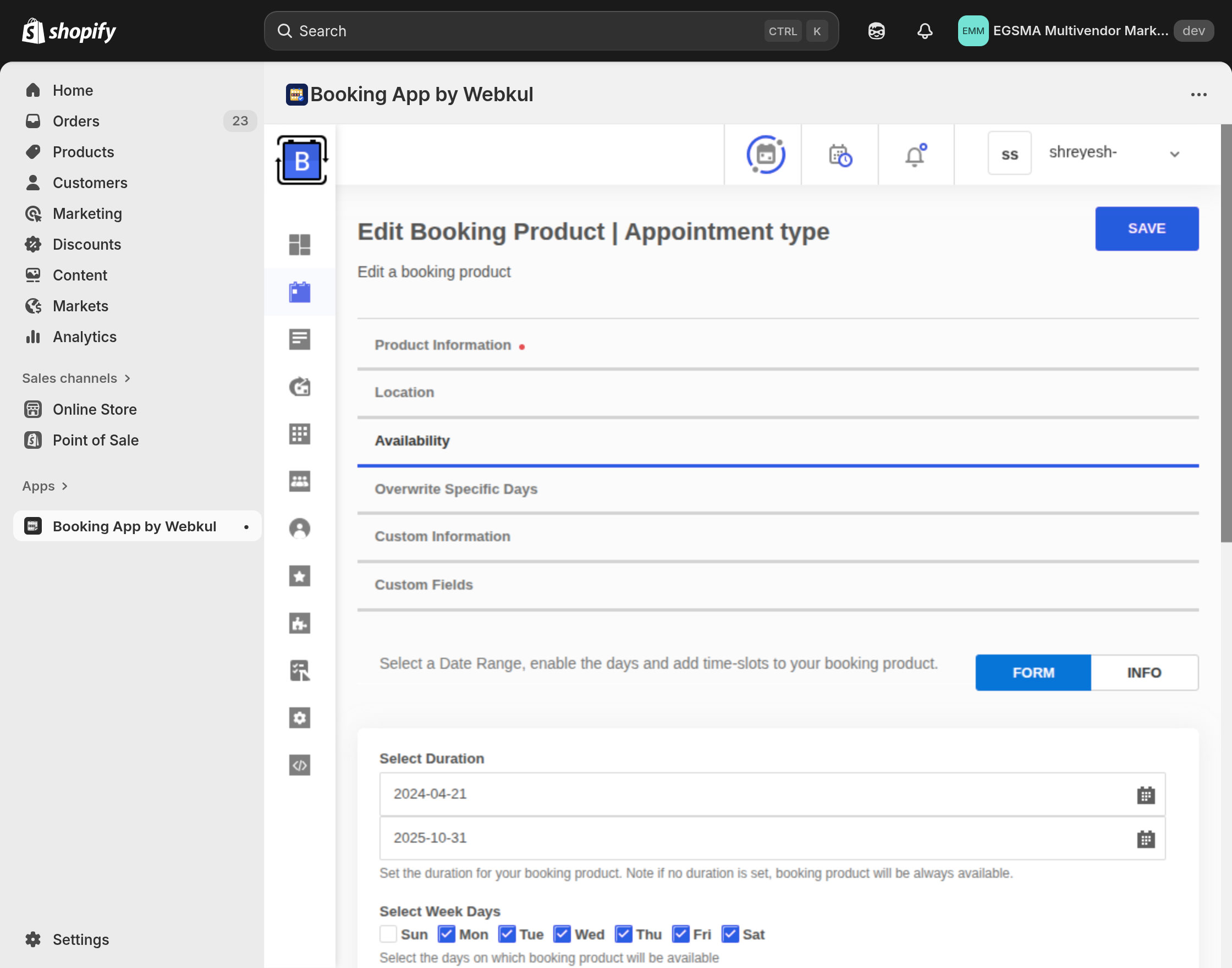Open the Location tab
The image size is (1232, 968).
tap(404, 392)
